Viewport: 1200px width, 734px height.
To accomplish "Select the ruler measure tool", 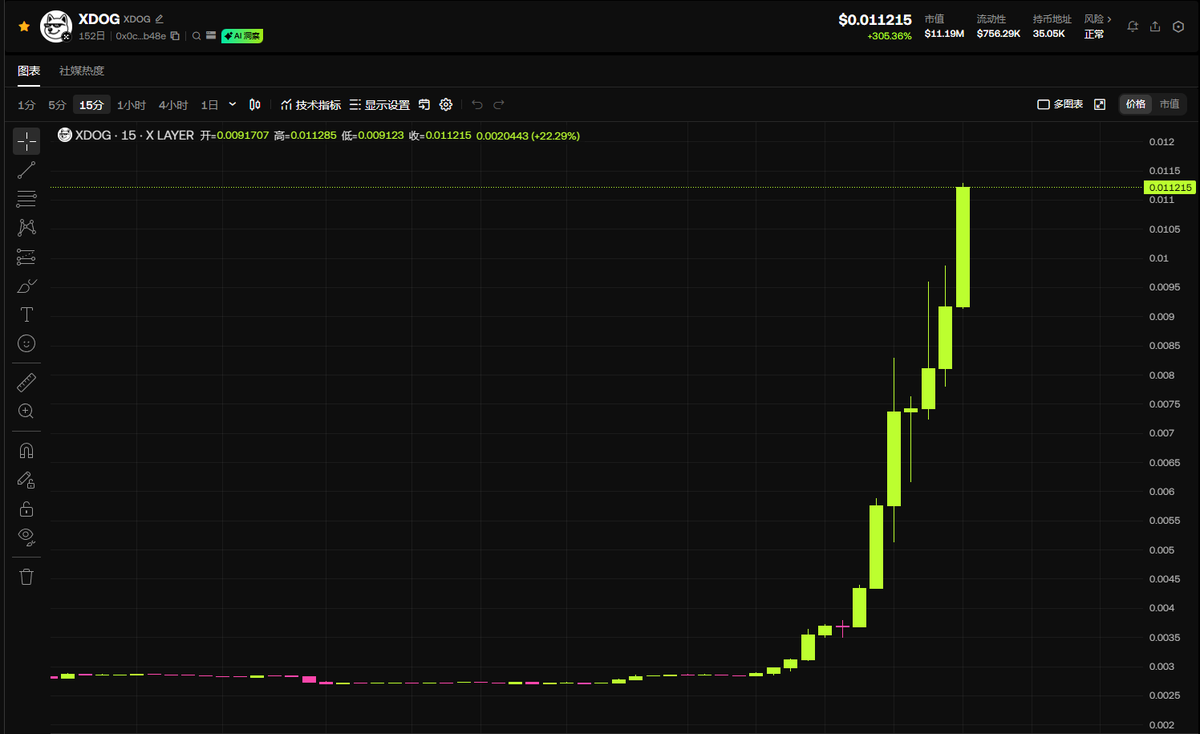I will pyautogui.click(x=27, y=382).
